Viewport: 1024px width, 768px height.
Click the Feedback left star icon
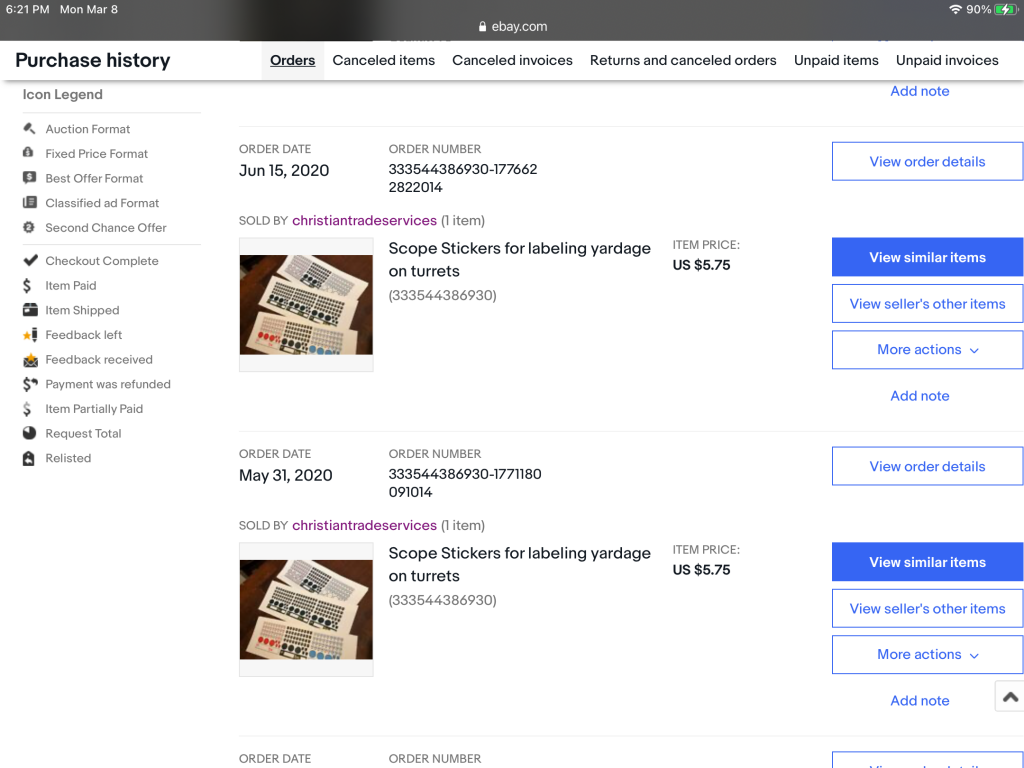pos(30,335)
